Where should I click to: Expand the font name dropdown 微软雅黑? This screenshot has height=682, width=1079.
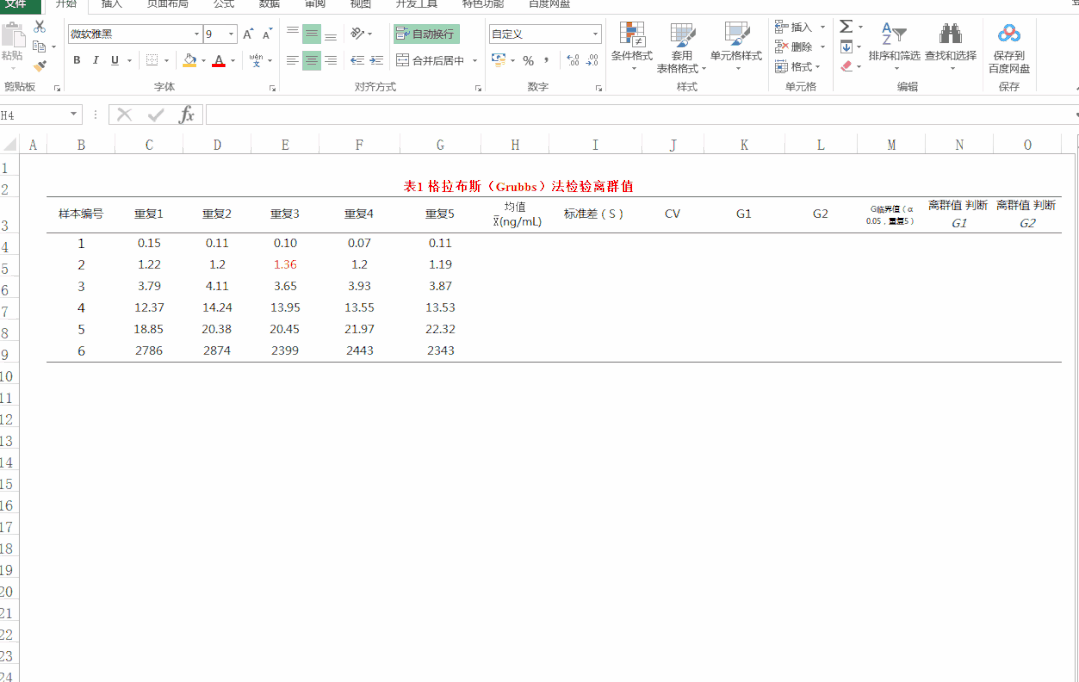196,34
